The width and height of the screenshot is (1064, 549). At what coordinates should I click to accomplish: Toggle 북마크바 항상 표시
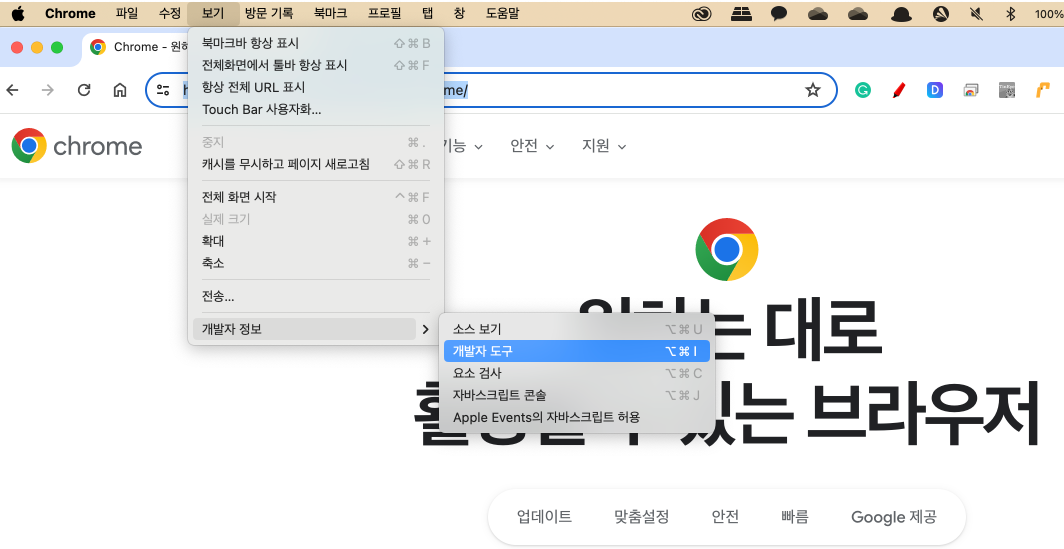316,43
